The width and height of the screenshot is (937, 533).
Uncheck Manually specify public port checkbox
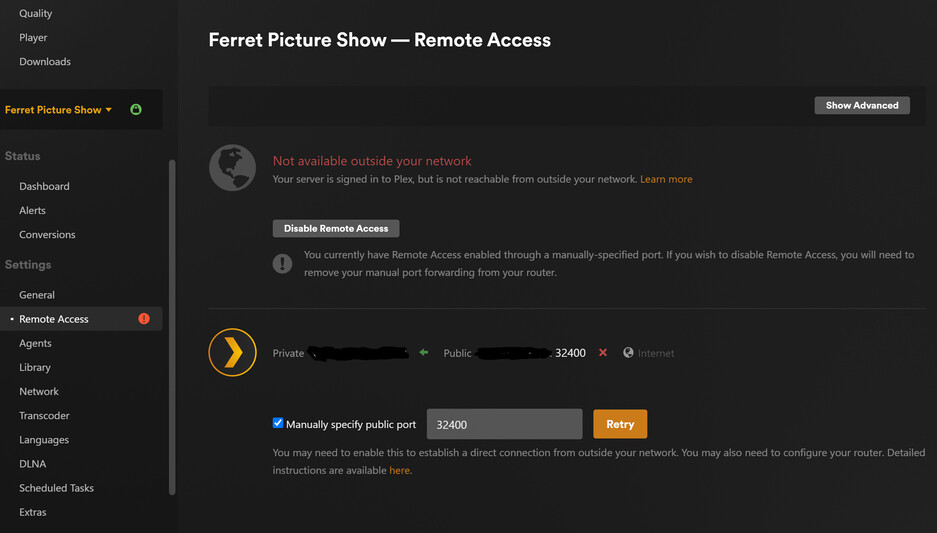(x=278, y=423)
